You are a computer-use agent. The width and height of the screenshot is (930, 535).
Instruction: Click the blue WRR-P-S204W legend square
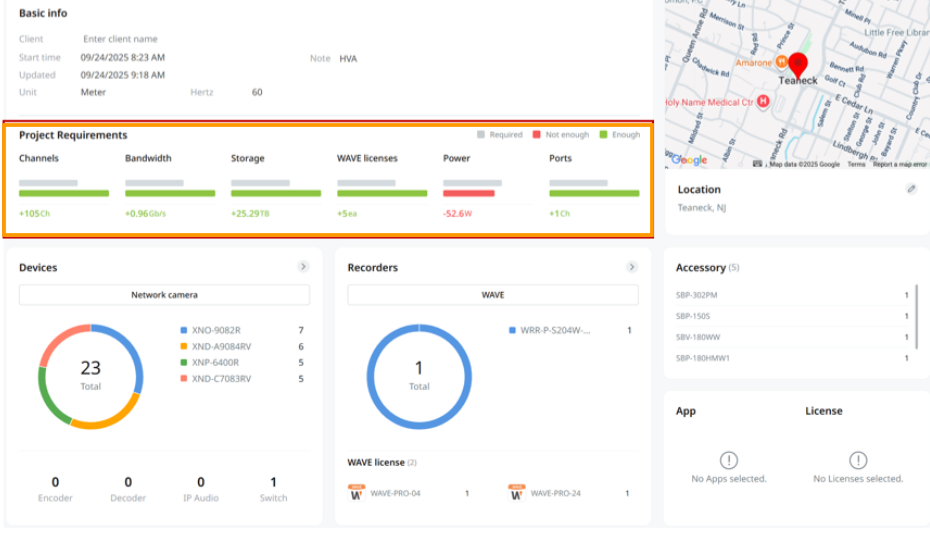[512, 330]
